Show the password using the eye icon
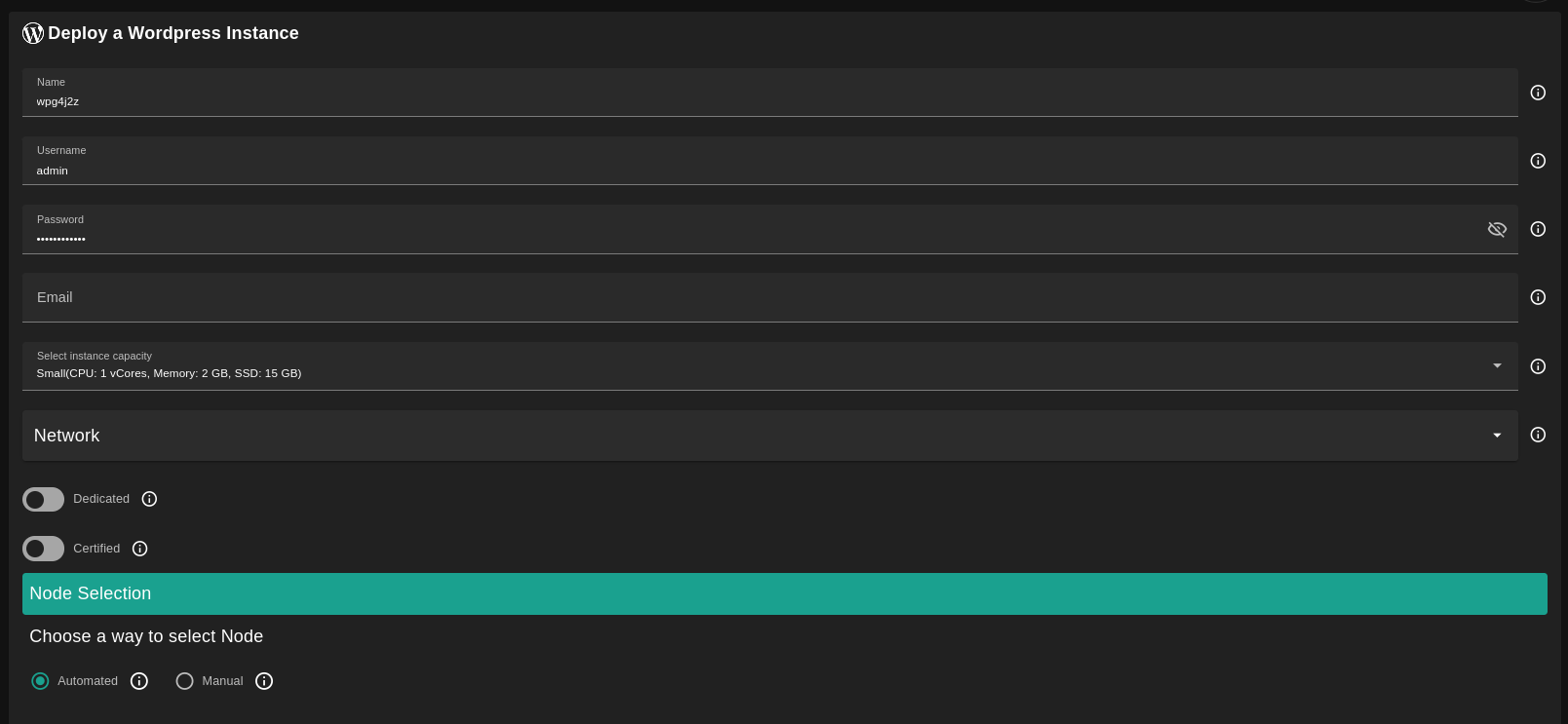This screenshot has width=1568, height=724. pyautogui.click(x=1497, y=229)
